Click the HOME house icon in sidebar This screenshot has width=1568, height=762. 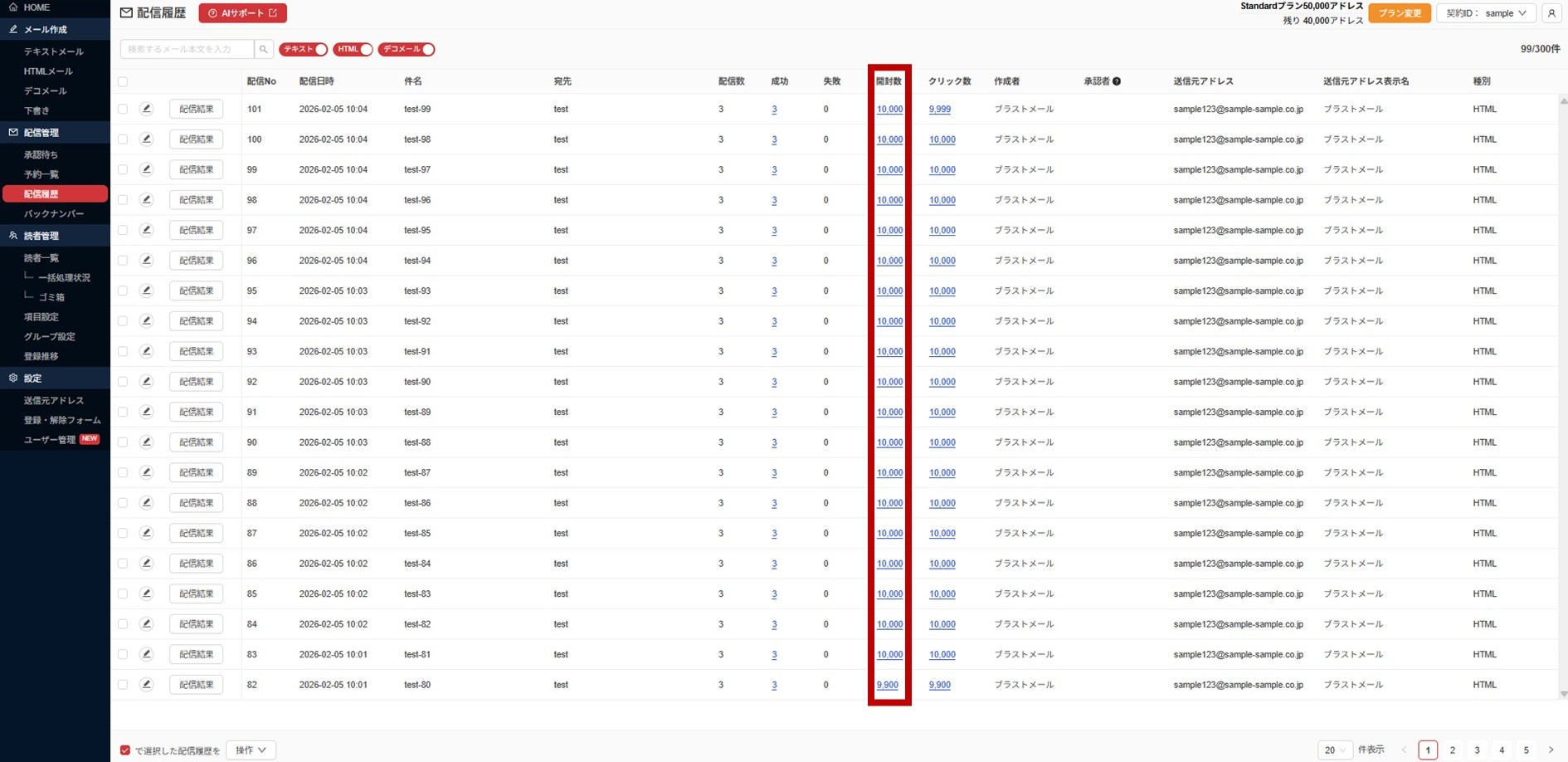click(x=13, y=7)
